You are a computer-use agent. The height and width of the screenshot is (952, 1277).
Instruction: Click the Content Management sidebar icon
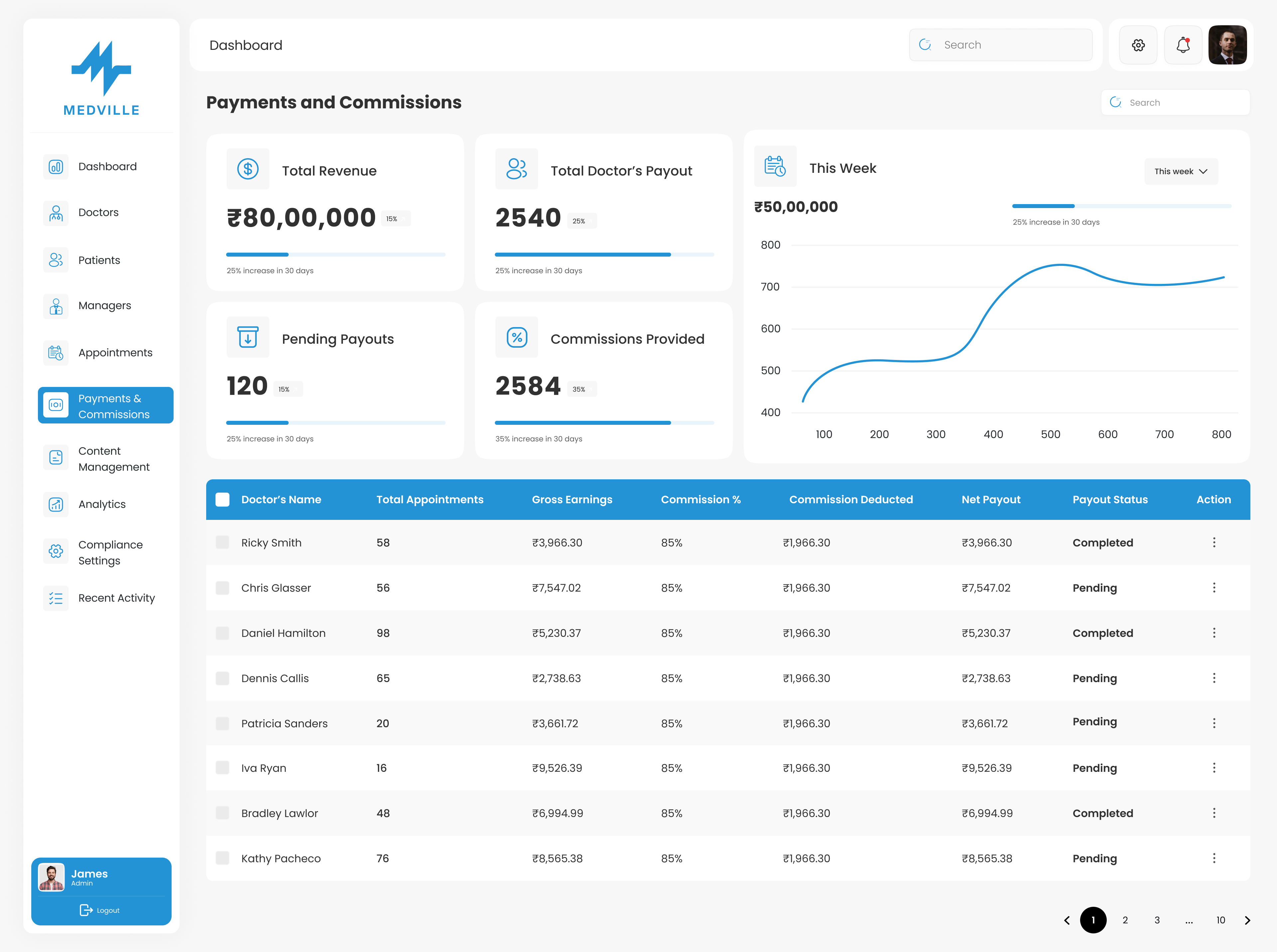(56, 458)
